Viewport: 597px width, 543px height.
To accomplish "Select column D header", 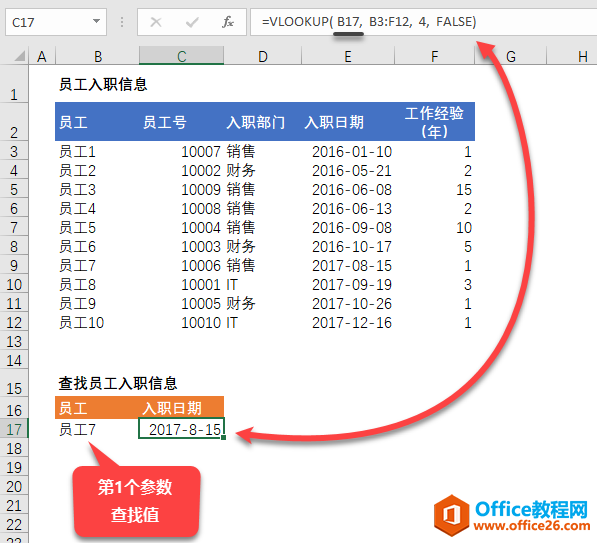I will (263, 57).
